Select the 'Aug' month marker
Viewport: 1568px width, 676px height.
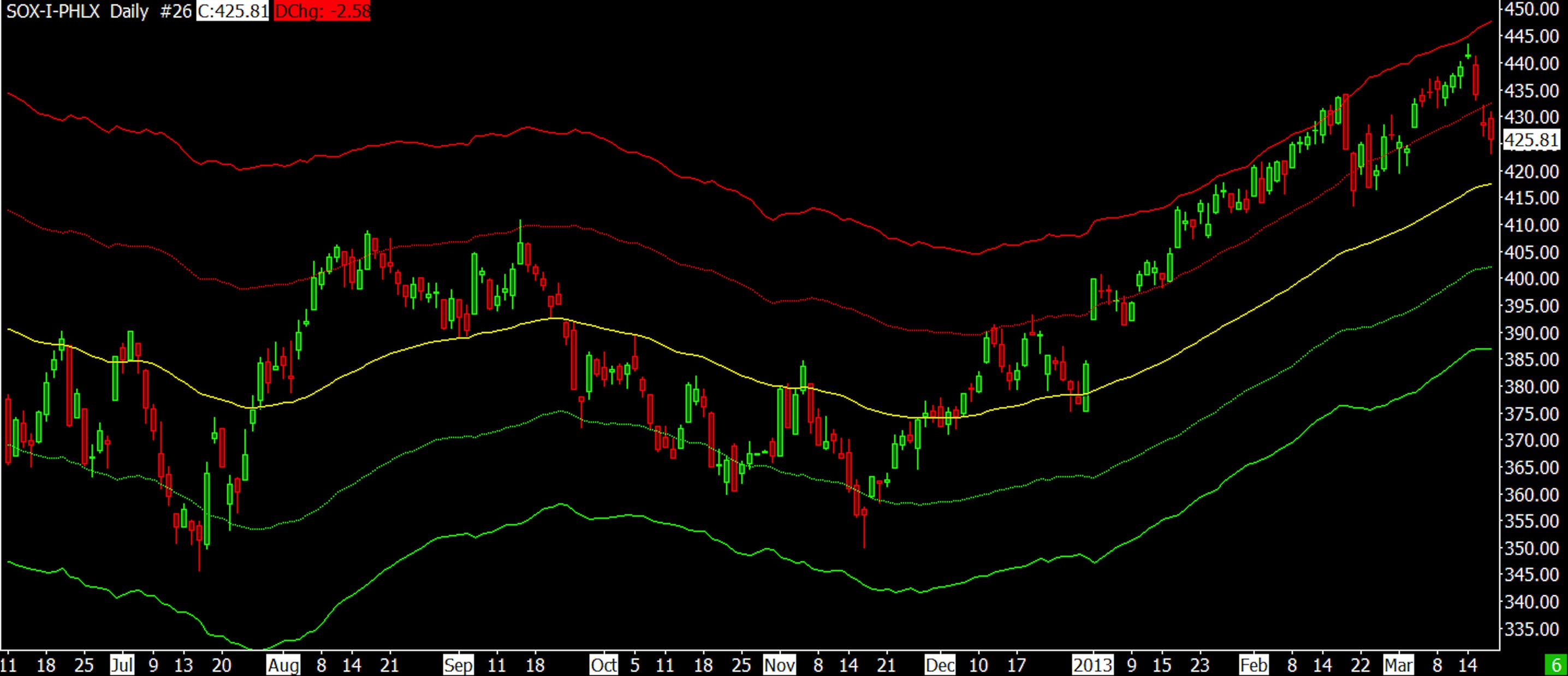(x=284, y=665)
